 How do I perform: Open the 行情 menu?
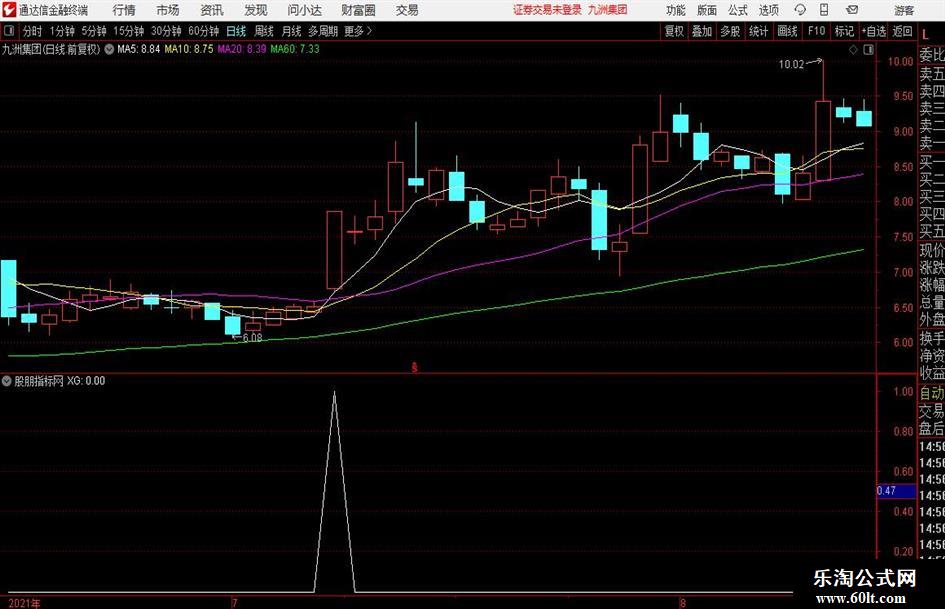(x=124, y=10)
